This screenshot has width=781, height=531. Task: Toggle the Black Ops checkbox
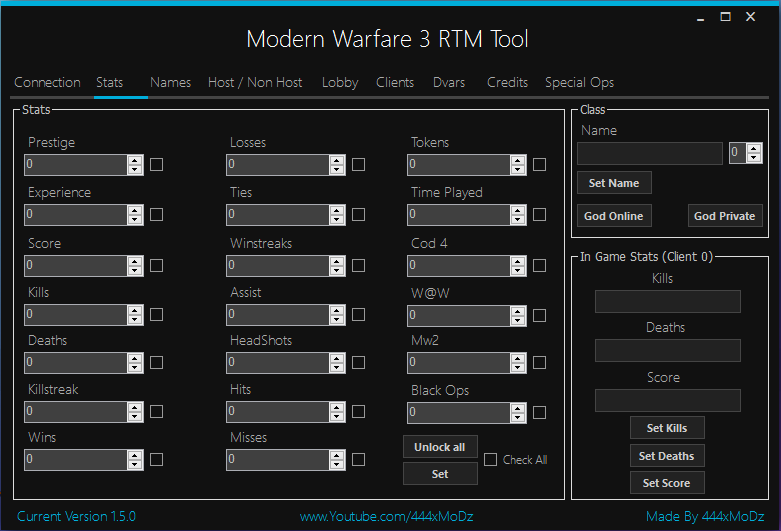click(x=539, y=412)
